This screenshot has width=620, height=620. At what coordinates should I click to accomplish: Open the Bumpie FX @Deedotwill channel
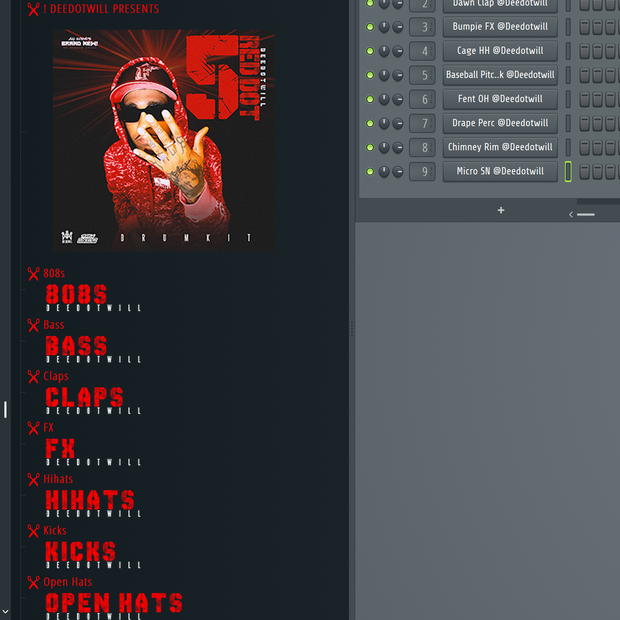pos(500,27)
